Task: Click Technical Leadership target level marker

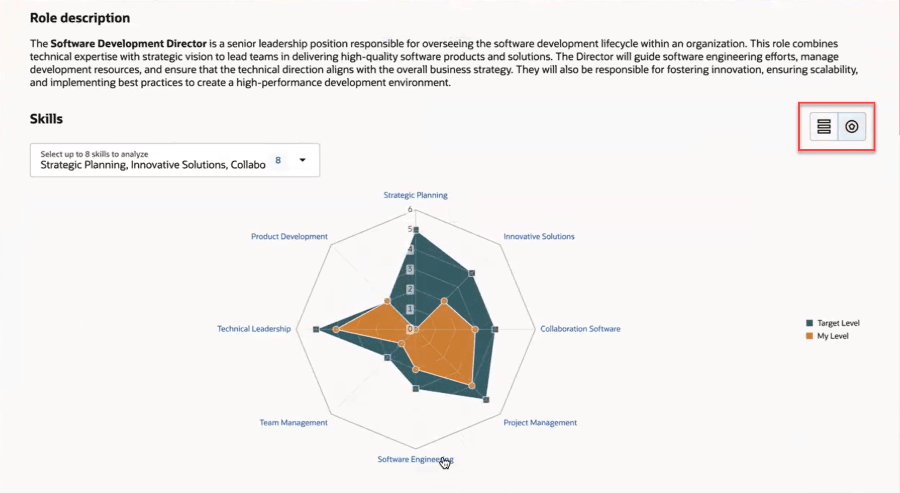Action: (x=316, y=329)
